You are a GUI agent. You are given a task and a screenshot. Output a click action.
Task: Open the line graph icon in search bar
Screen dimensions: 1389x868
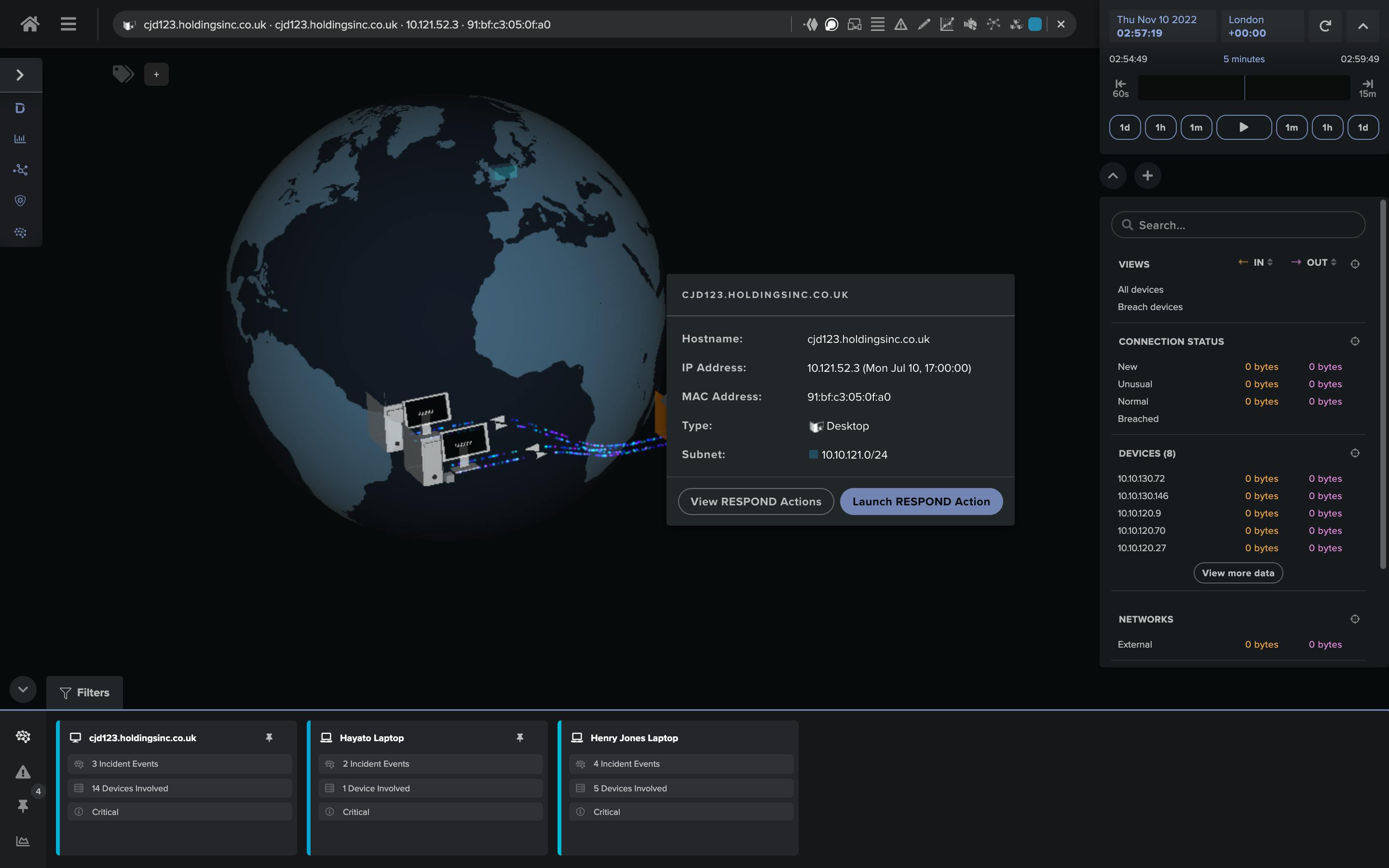coord(946,24)
